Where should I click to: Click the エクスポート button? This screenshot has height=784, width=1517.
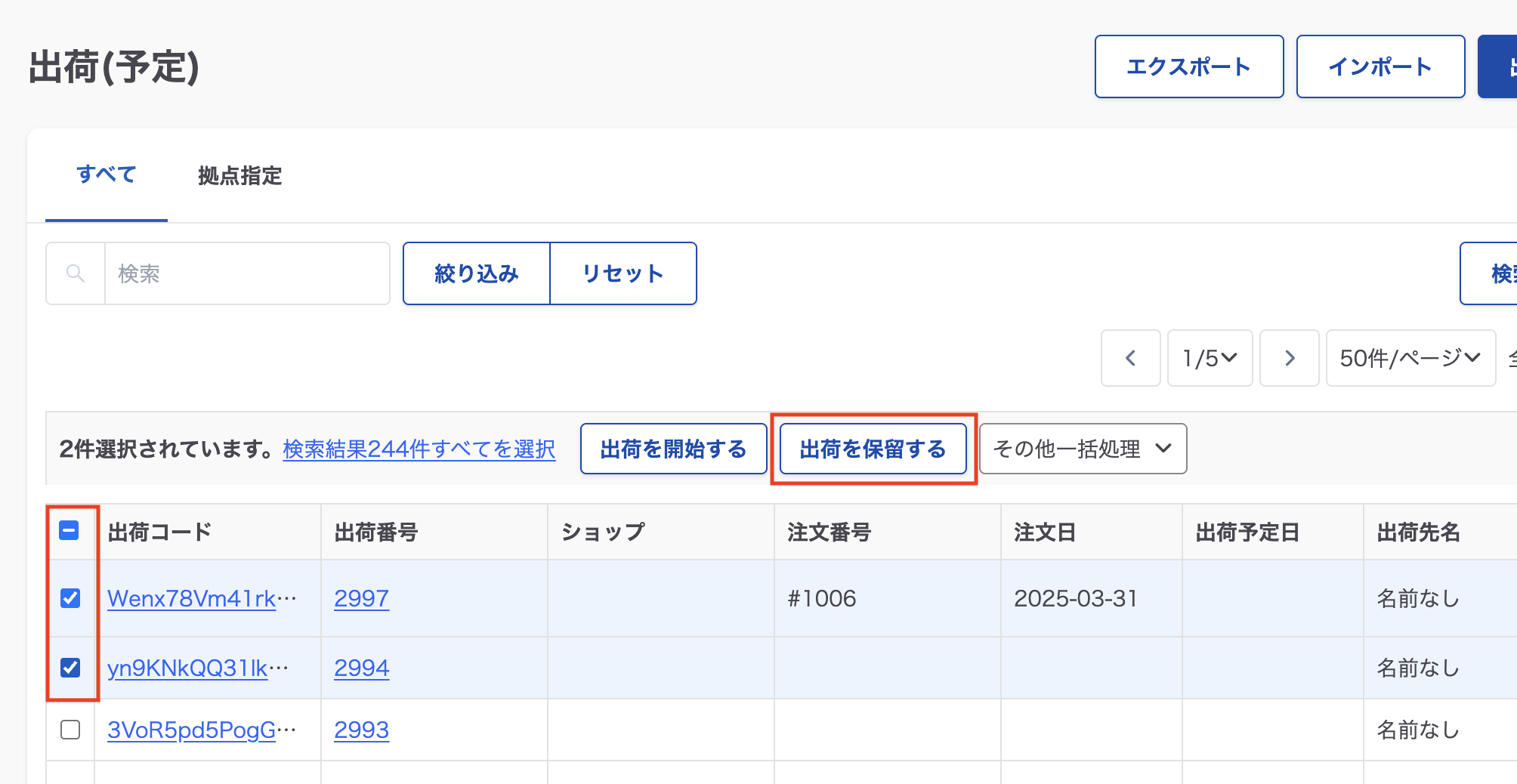click(1188, 66)
